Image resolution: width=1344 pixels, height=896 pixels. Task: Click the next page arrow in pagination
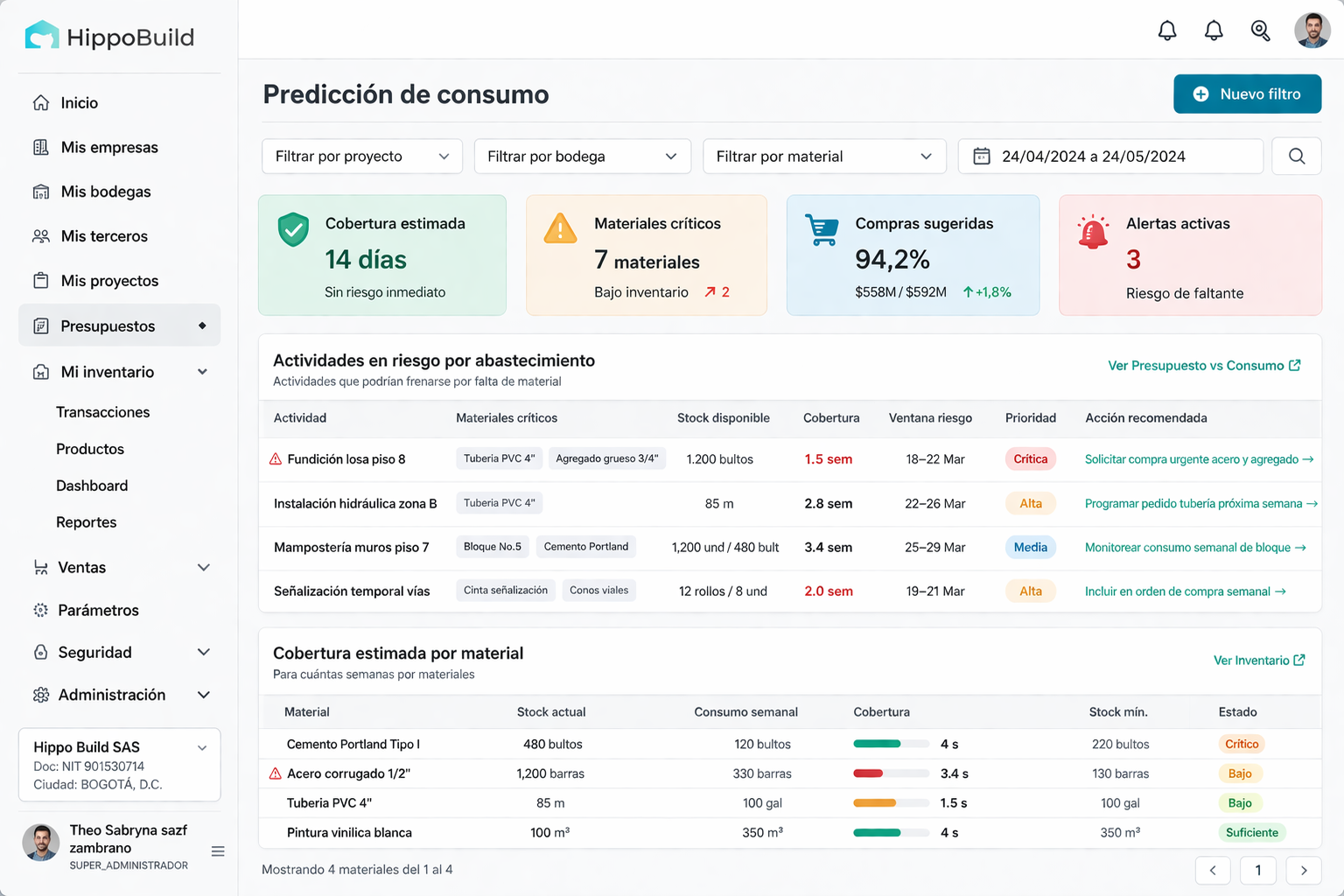(x=1304, y=870)
